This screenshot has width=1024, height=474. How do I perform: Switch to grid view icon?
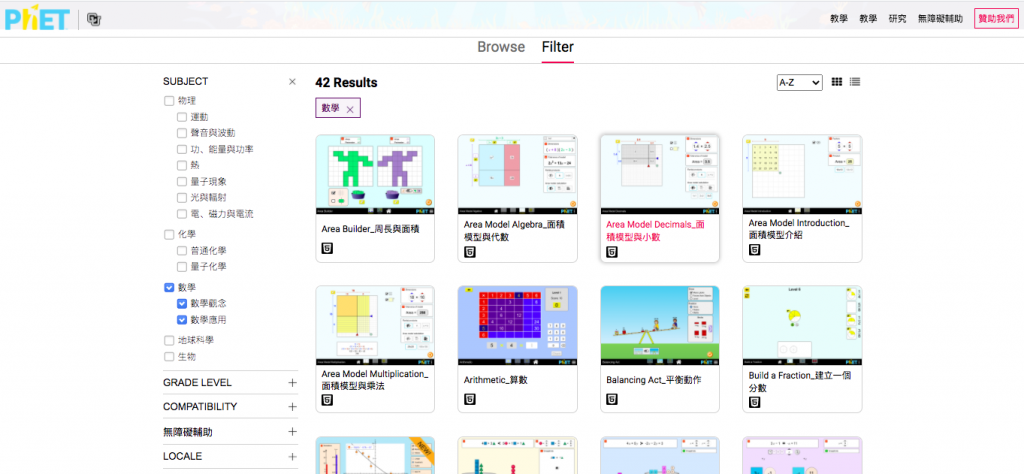point(837,82)
